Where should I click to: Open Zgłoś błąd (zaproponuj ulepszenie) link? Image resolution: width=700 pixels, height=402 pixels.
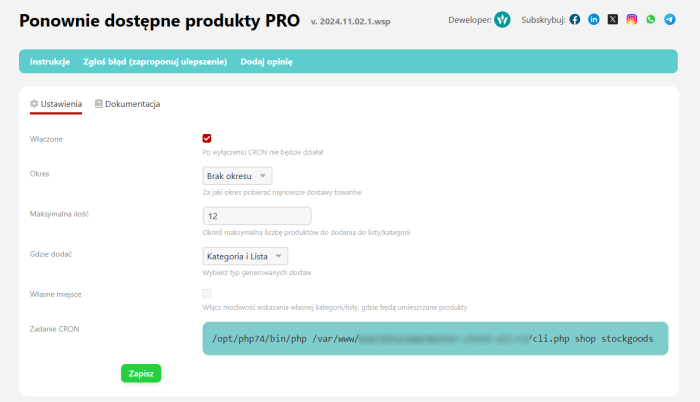[155, 62]
